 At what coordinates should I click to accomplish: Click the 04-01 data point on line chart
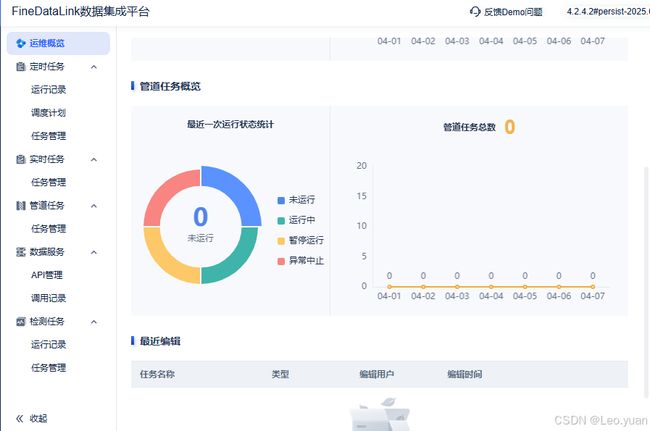(x=389, y=287)
